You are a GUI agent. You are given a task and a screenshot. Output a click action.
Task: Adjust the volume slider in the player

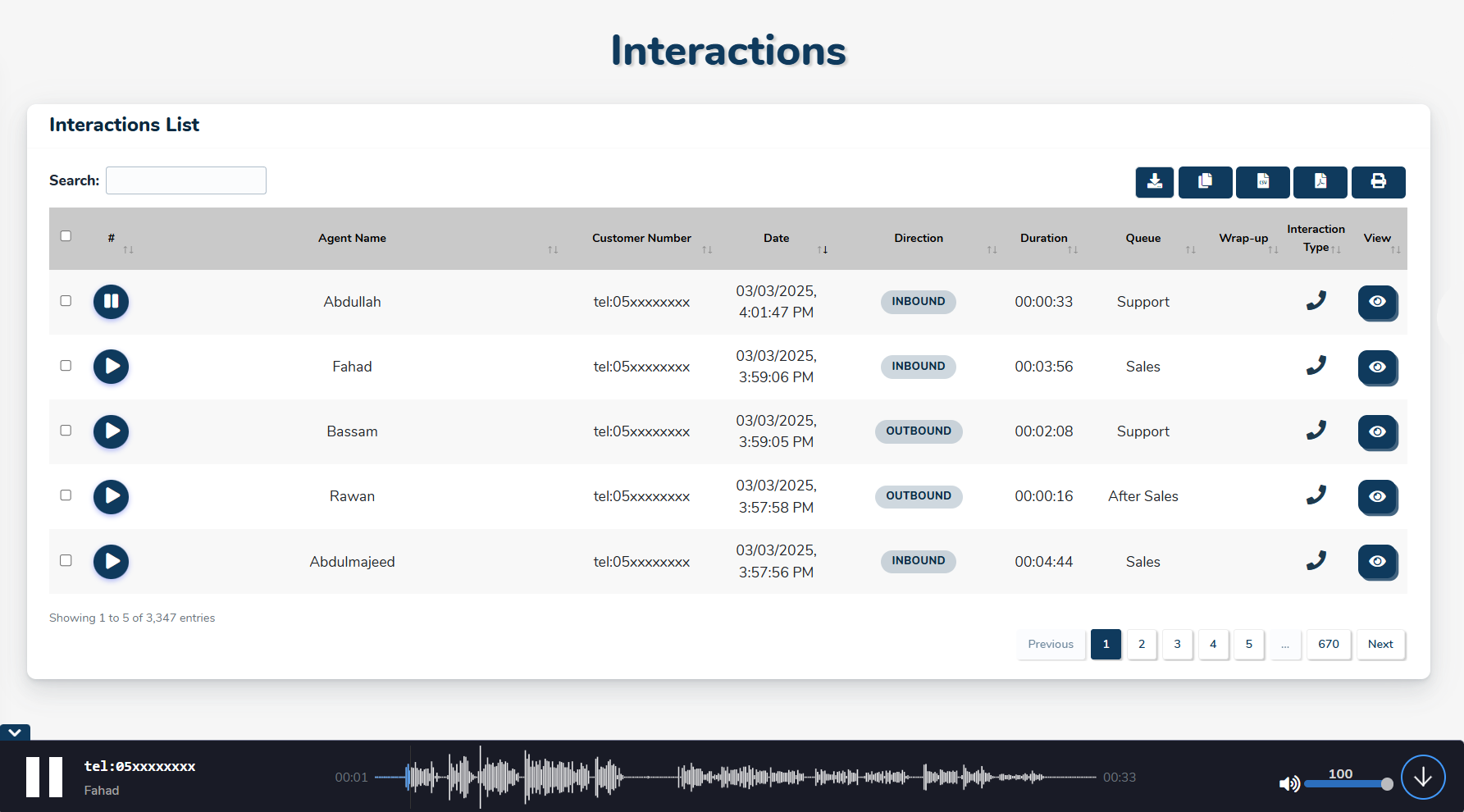point(1347,784)
